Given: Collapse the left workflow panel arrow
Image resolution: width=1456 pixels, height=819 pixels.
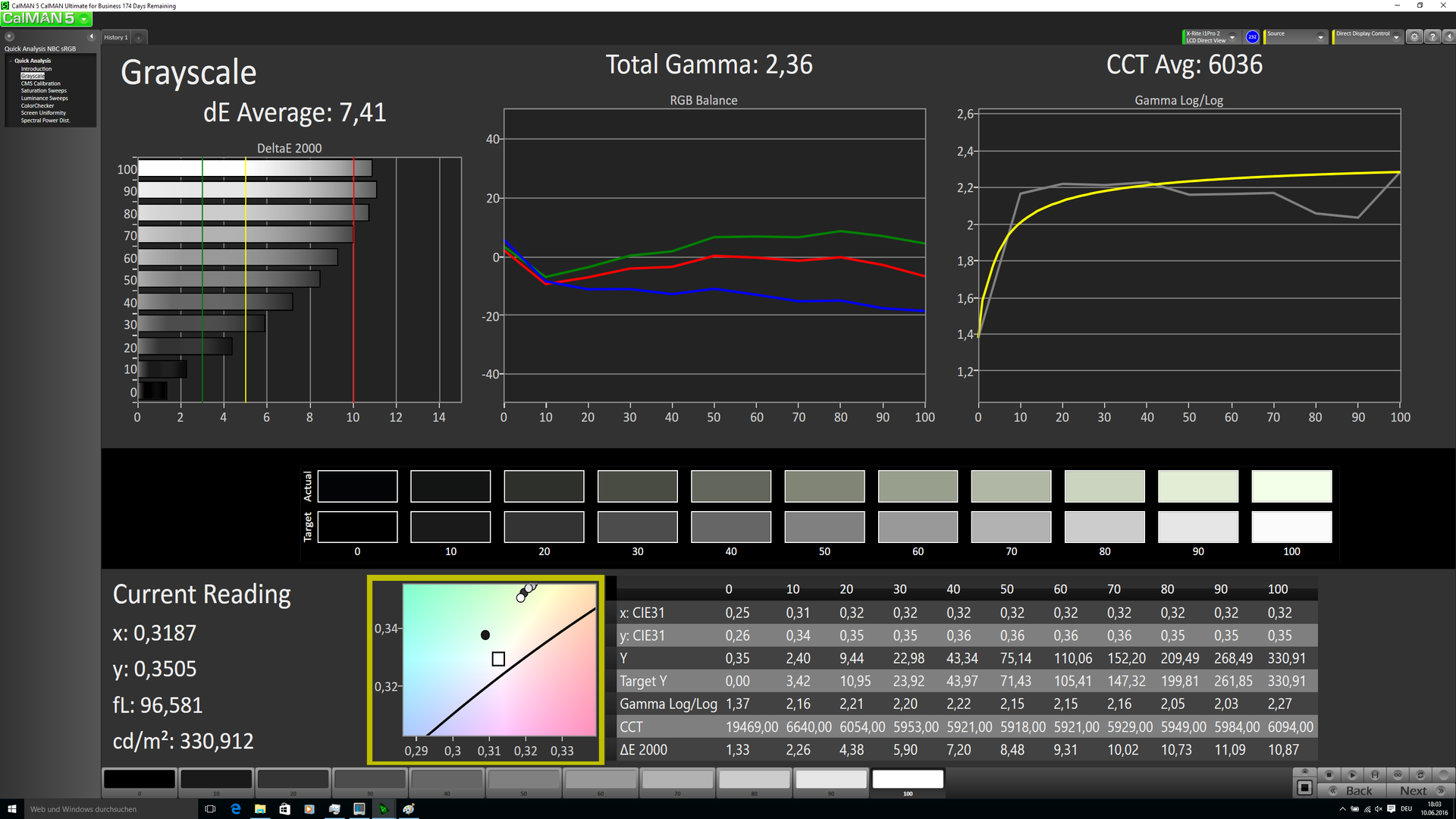Looking at the screenshot, I should pos(91,36).
